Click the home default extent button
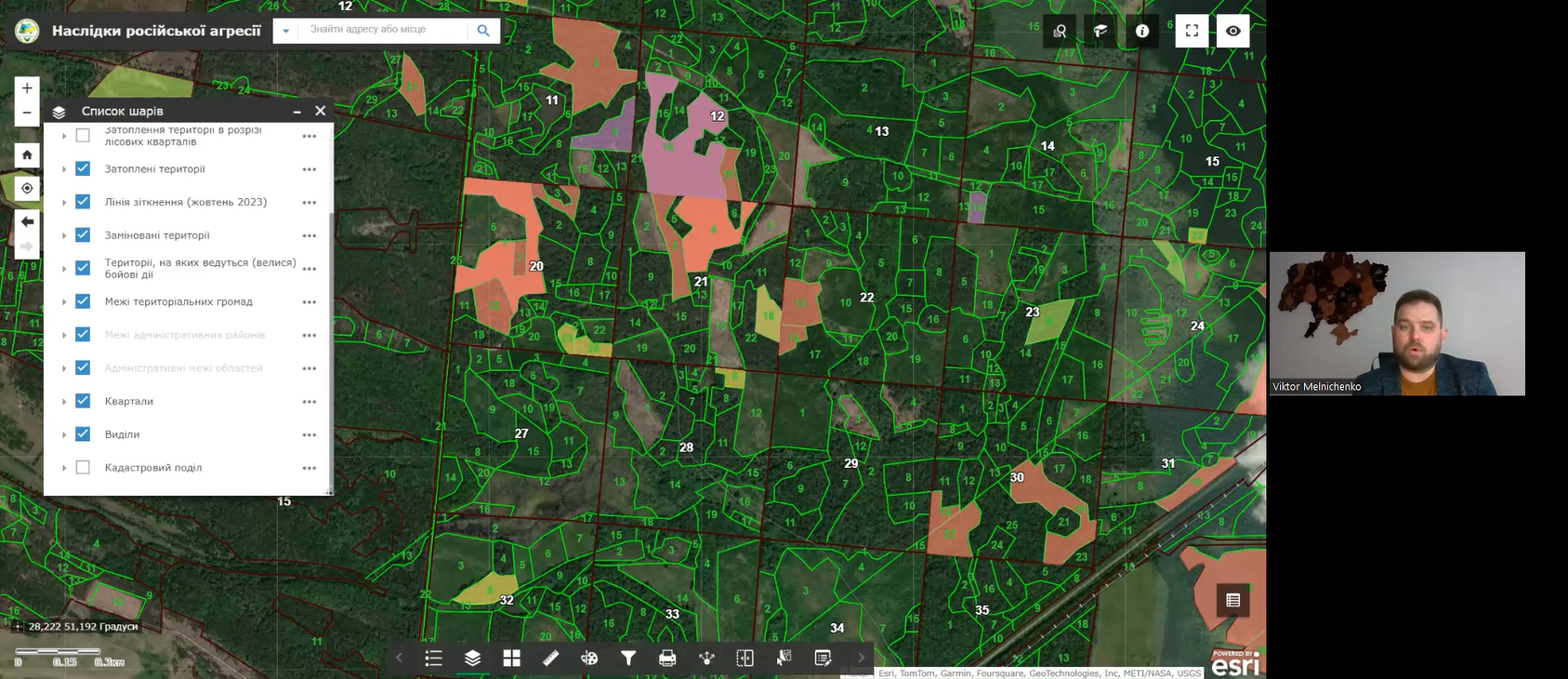Viewport: 1568px width, 679px height. point(27,155)
